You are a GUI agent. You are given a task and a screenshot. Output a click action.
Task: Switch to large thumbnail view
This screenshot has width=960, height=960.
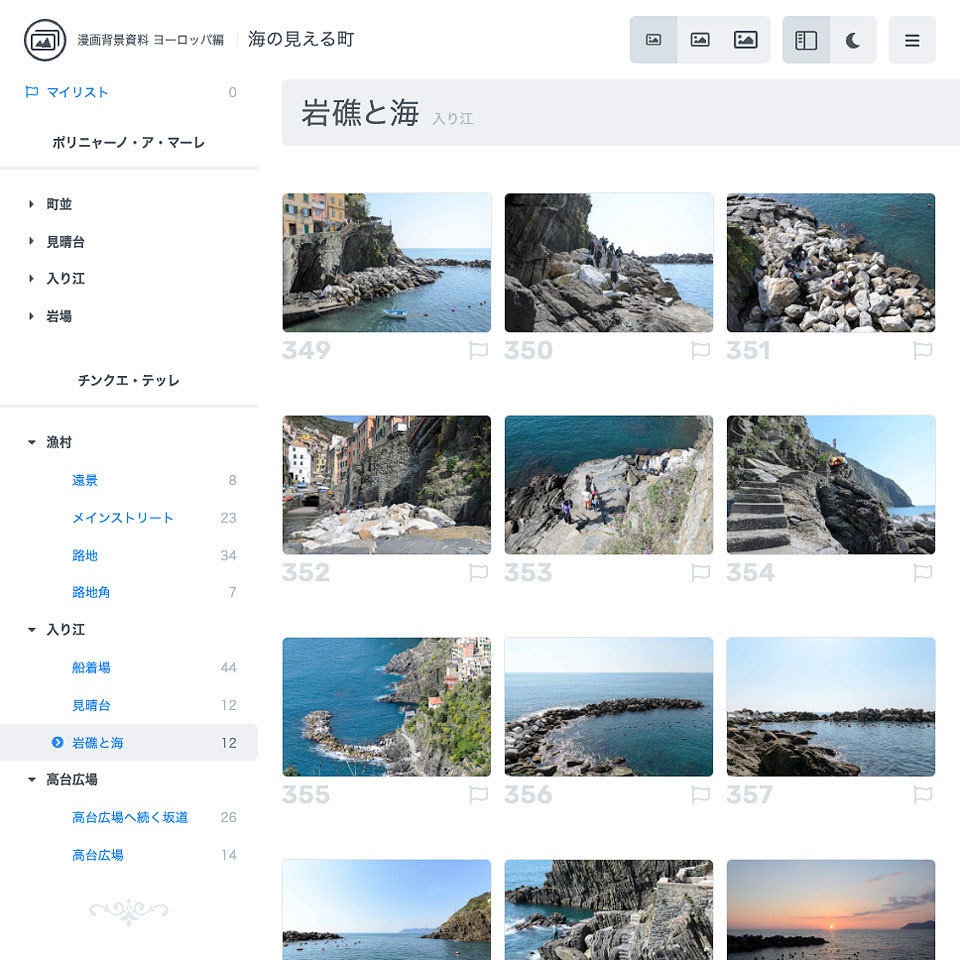pos(746,40)
